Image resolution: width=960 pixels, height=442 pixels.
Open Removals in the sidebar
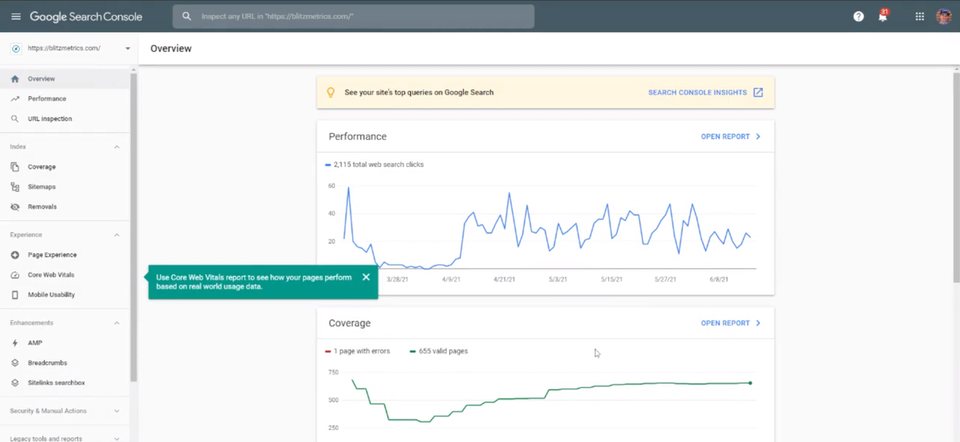click(64, 207)
